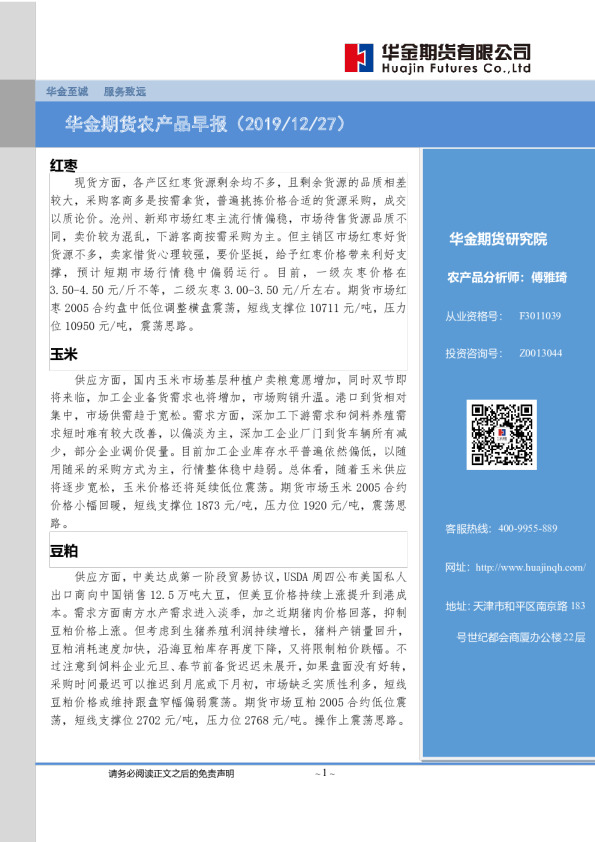Click the analyst name 农产品分析师: 傅雅琦

coord(507,277)
